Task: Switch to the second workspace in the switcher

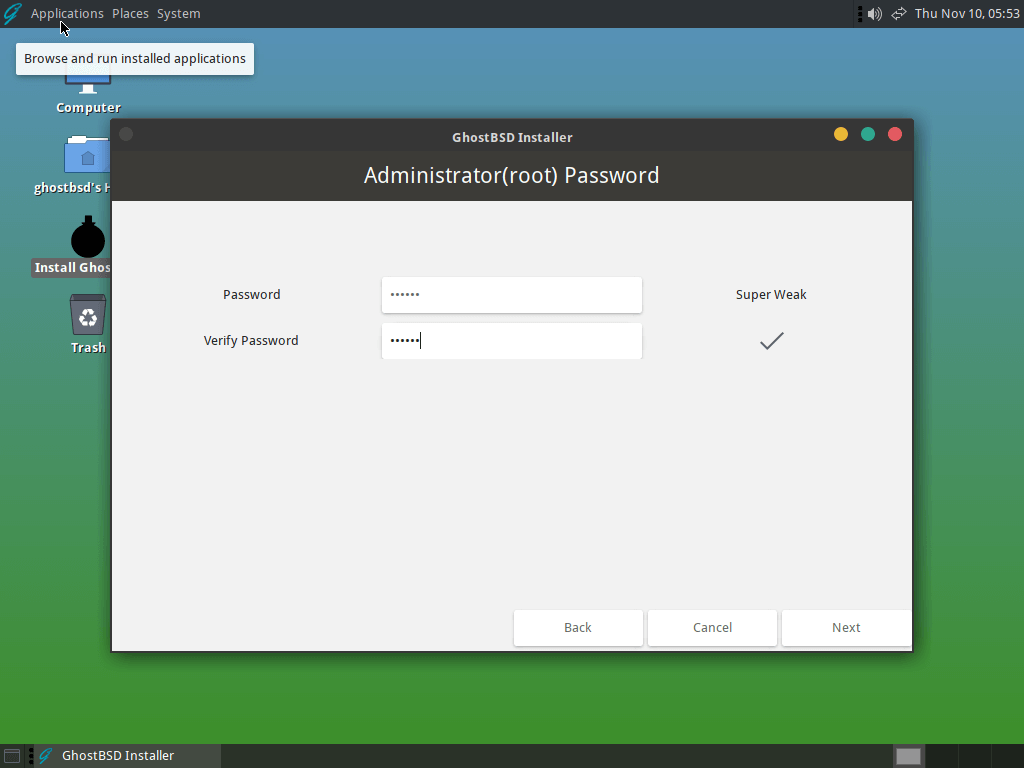Action: 941,756
